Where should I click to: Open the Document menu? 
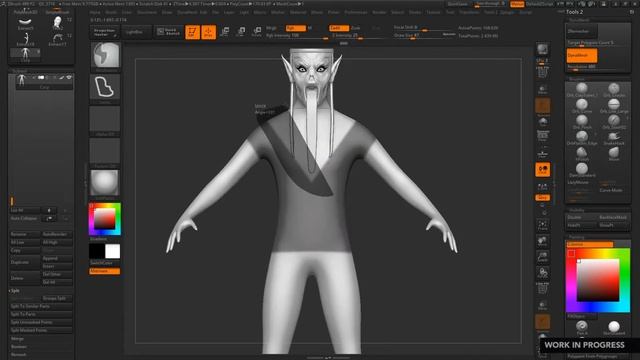147,12
